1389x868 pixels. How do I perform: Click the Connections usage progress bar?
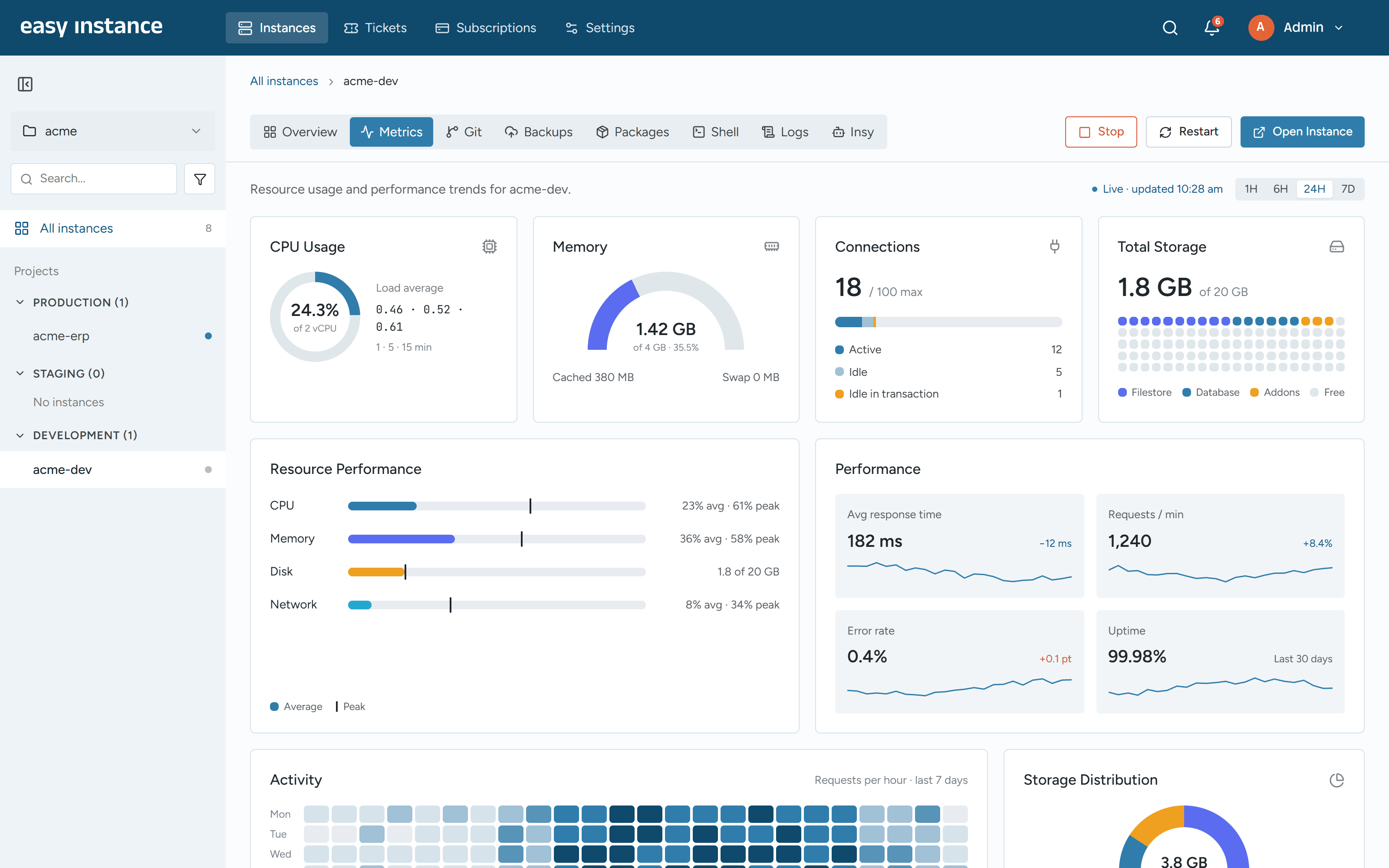tap(948, 322)
